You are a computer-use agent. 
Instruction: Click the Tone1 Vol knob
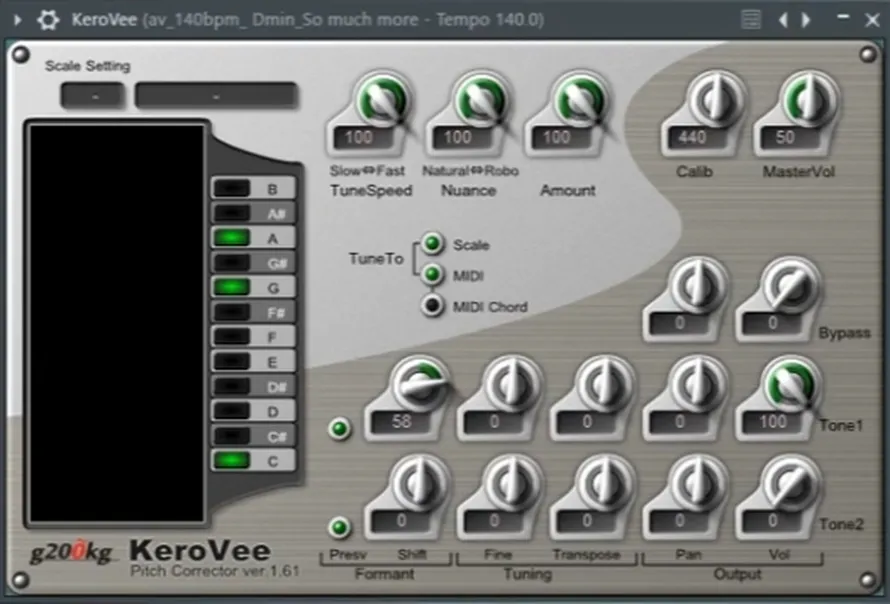(x=791, y=385)
